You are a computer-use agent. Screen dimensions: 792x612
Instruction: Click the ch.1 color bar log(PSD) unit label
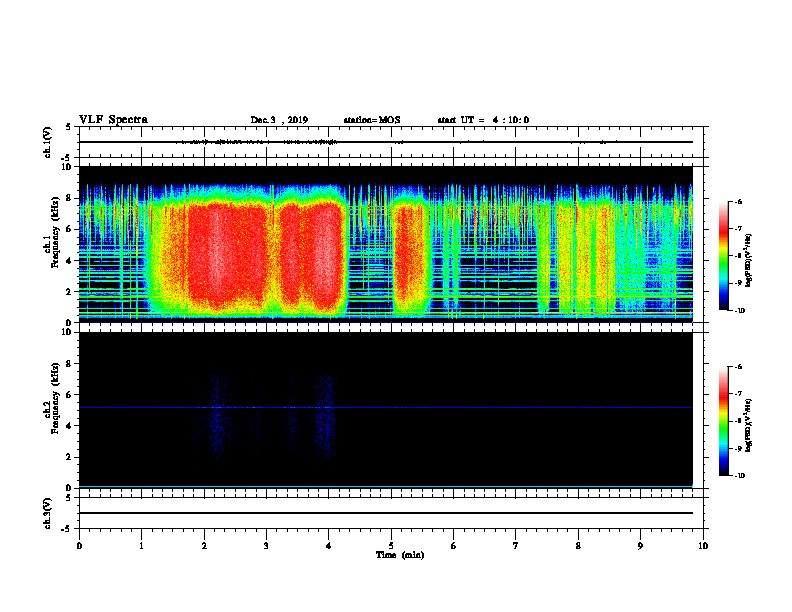point(748,261)
